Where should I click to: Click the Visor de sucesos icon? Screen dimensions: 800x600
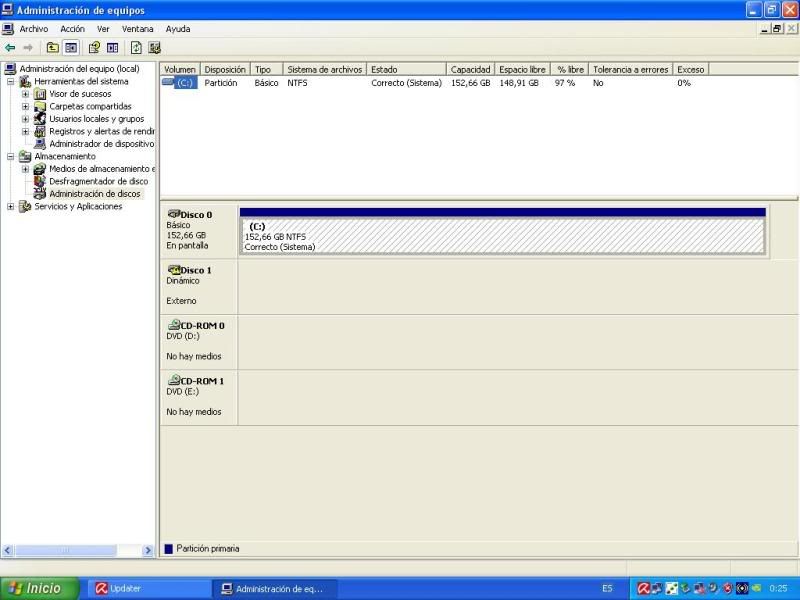click(x=40, y=94)
